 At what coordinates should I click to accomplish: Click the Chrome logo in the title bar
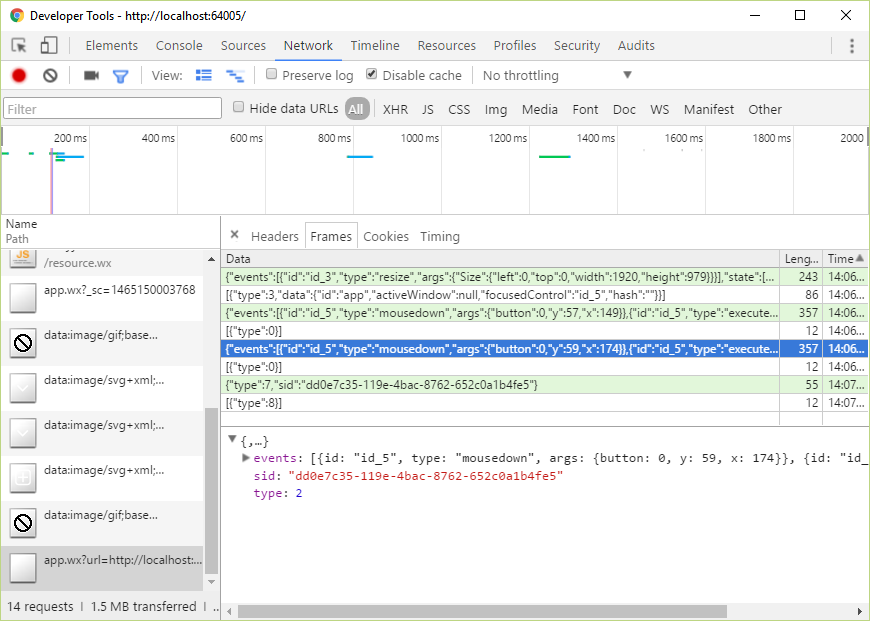click(17, 16)
